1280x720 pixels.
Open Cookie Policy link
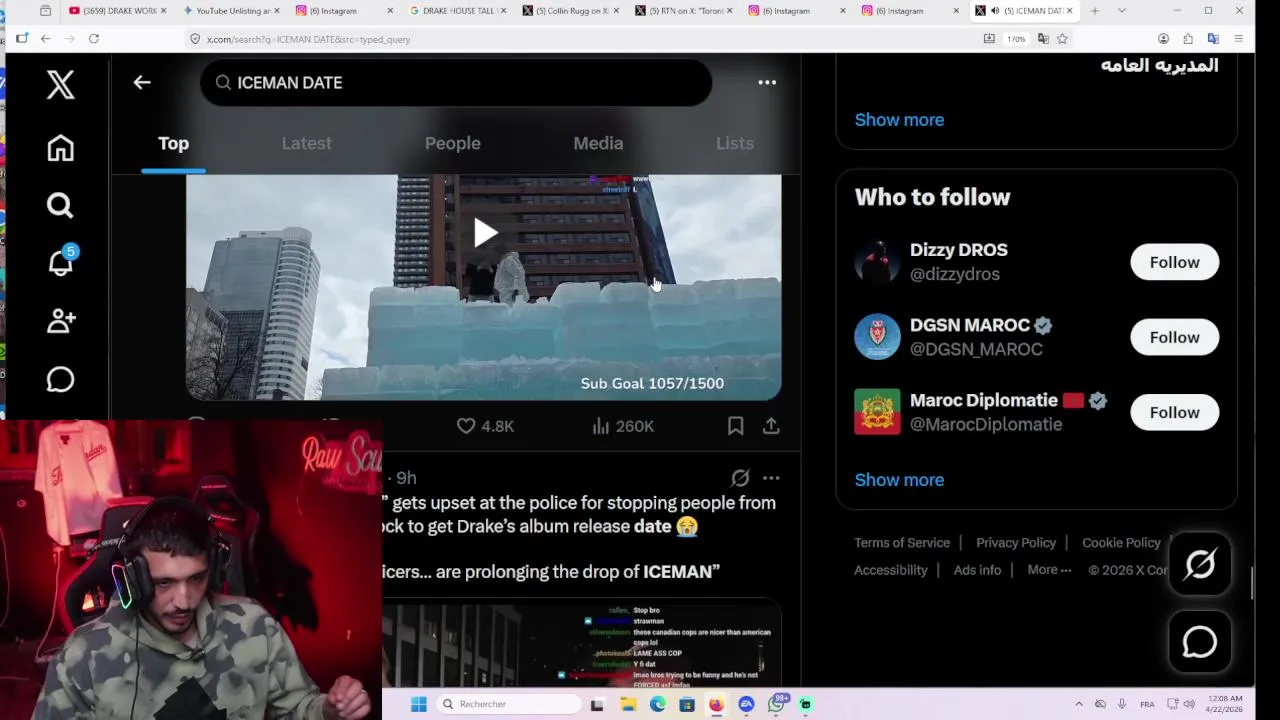(x=1121, y=543)
